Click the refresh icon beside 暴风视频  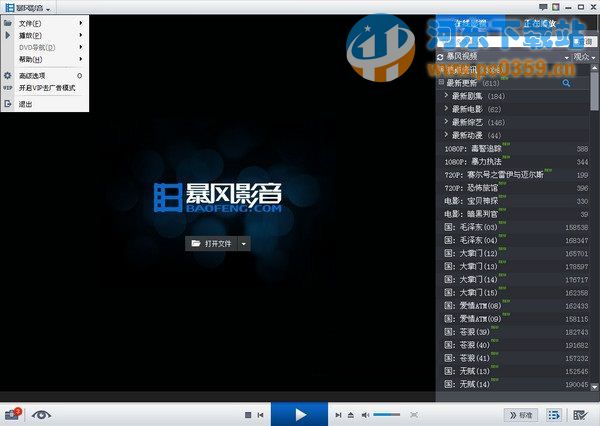click(x=440, y=57)
